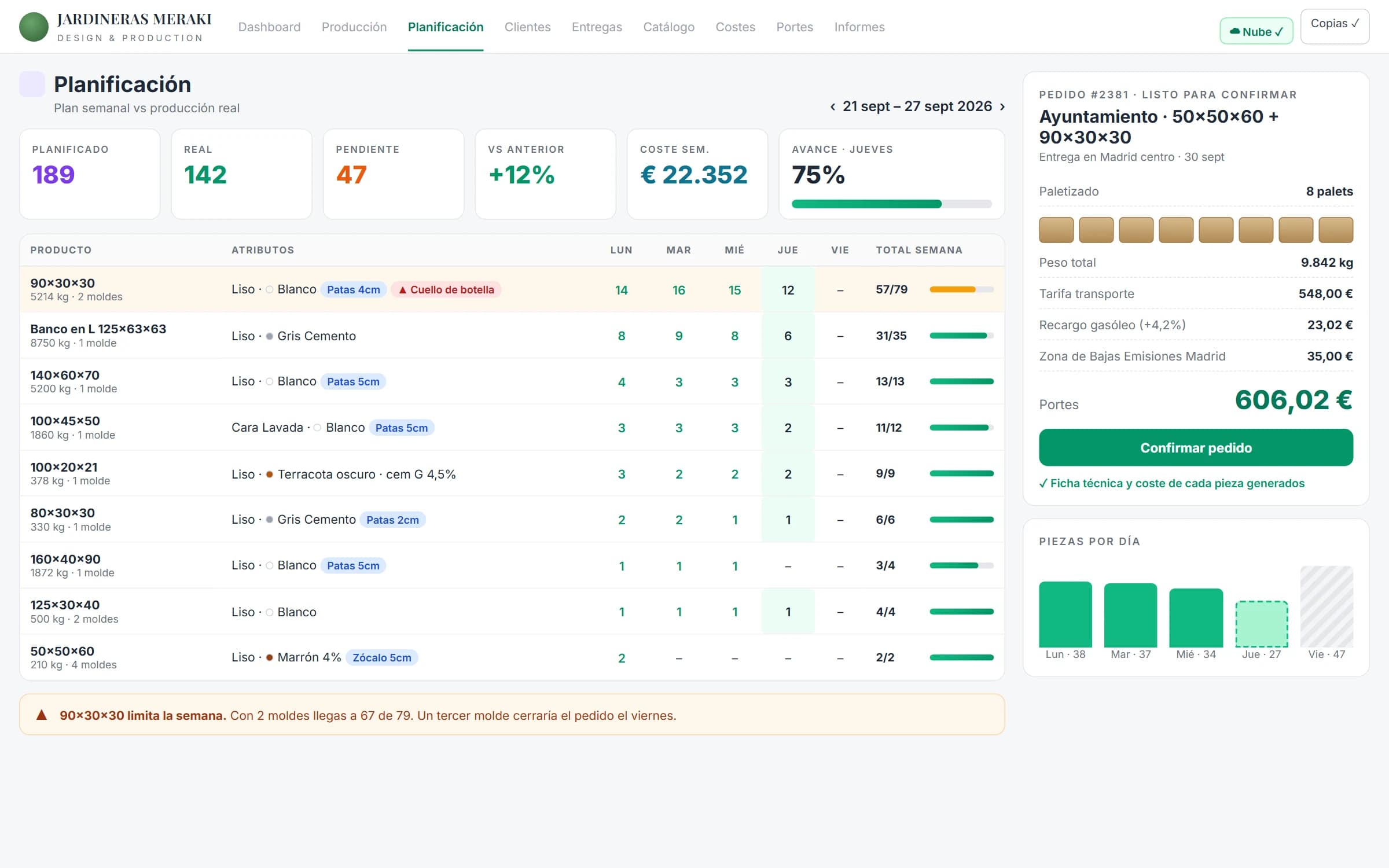Click the Total Semana column header
This screenshot has height=868, width=1389.
[919, 250]
